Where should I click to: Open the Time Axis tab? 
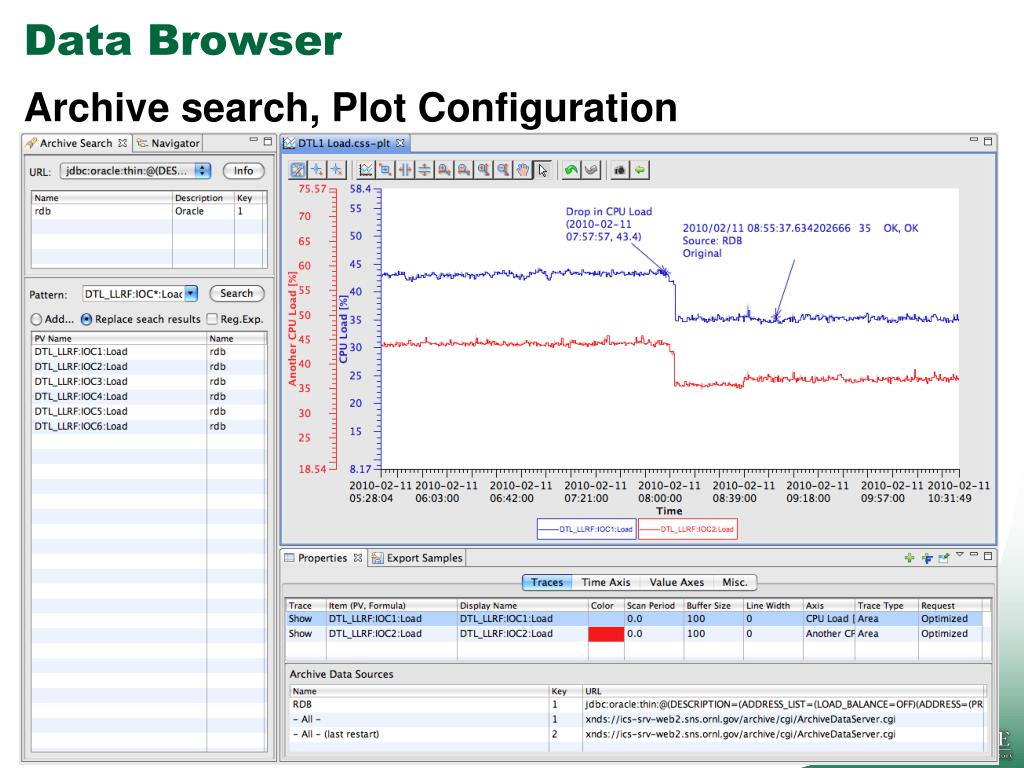[606, 582]
